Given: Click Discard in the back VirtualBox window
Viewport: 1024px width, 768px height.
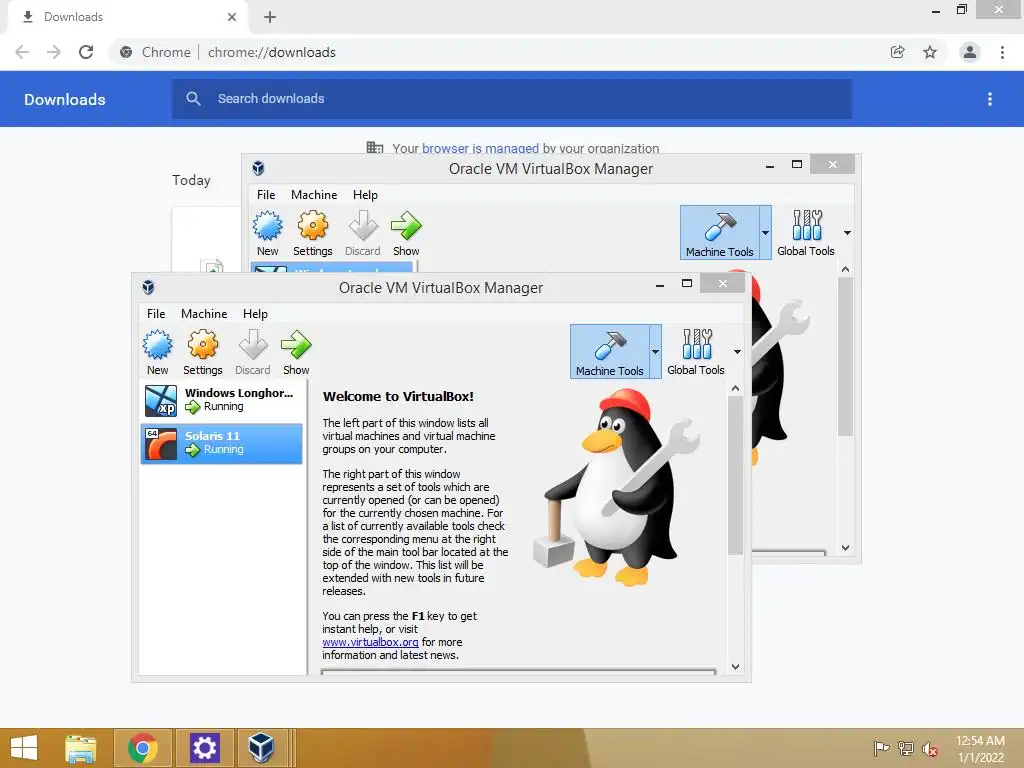Looking at the screenshot, I should point(362,234).
